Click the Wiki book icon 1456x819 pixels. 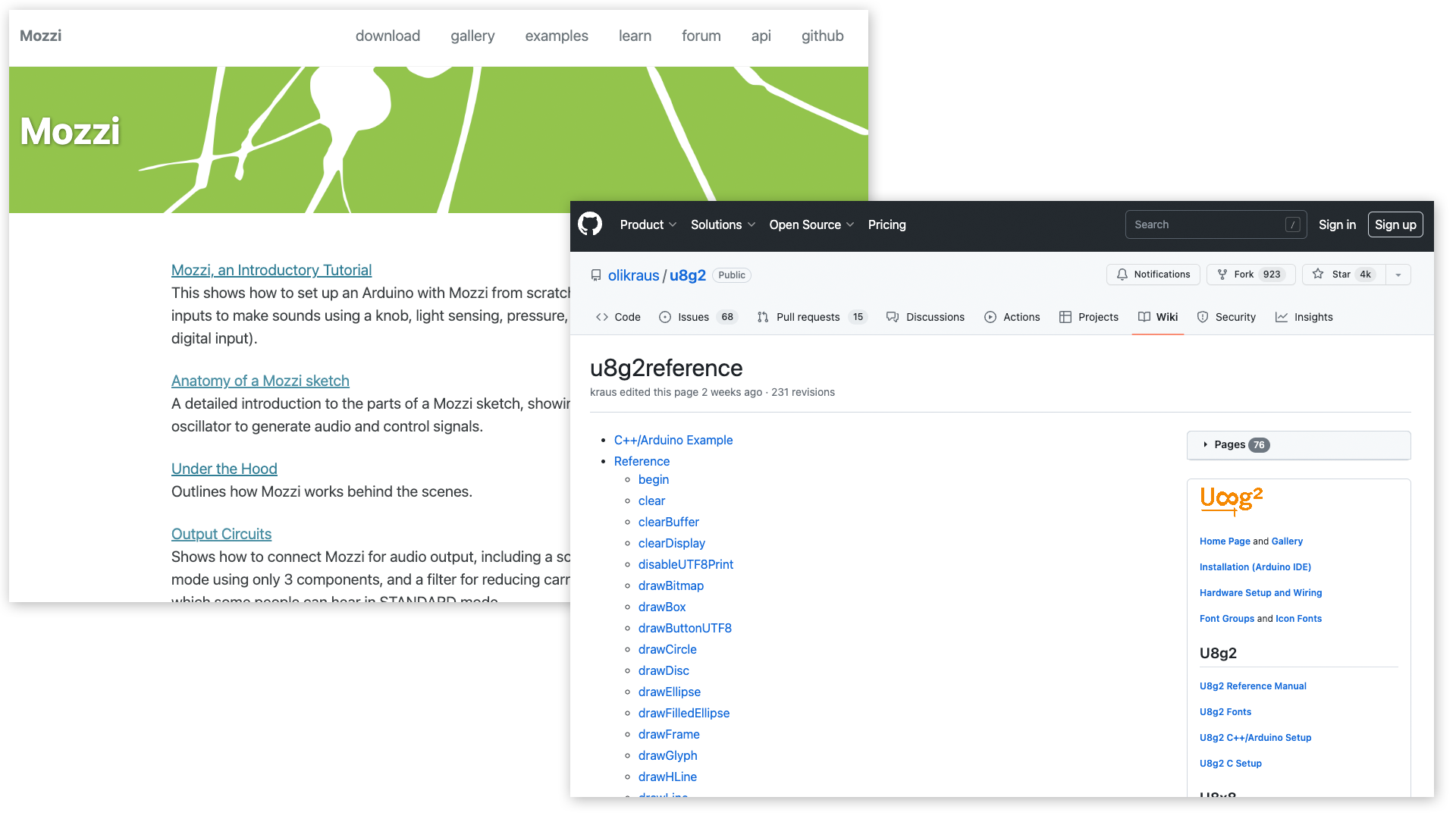1144,317
